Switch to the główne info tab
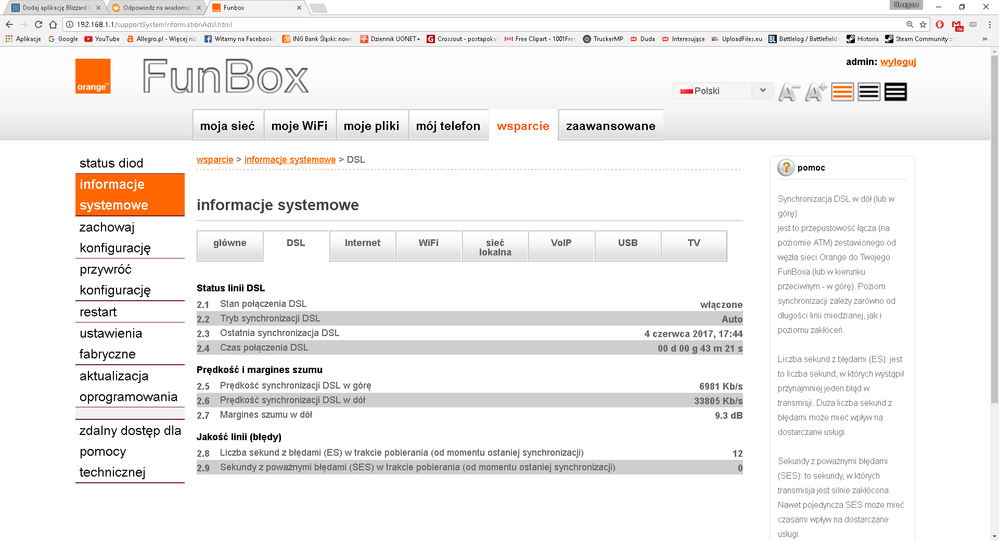This screenshot has height=541, width=999. pos(230,246)
